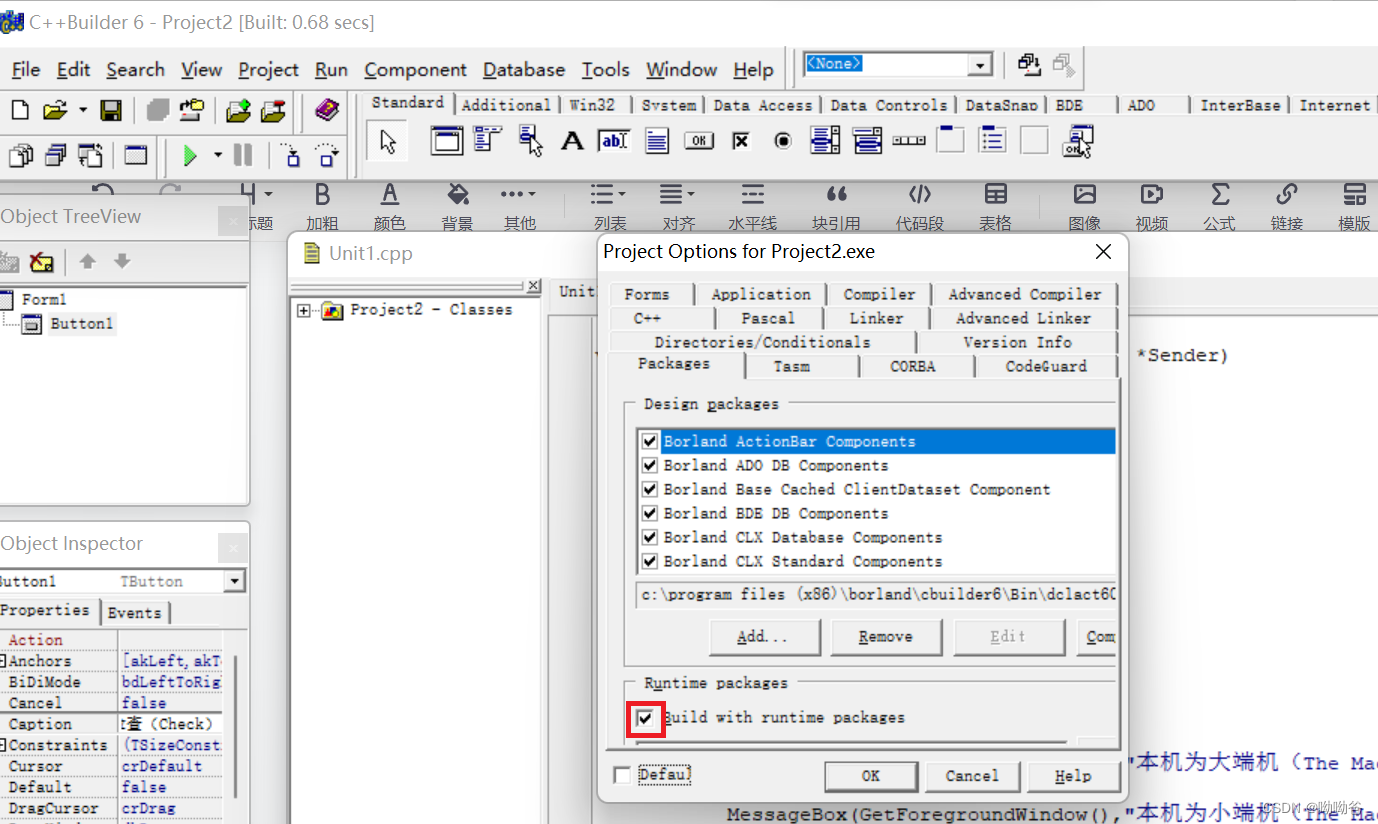
Task: Click the New Form icon
Action: point(135,155)
